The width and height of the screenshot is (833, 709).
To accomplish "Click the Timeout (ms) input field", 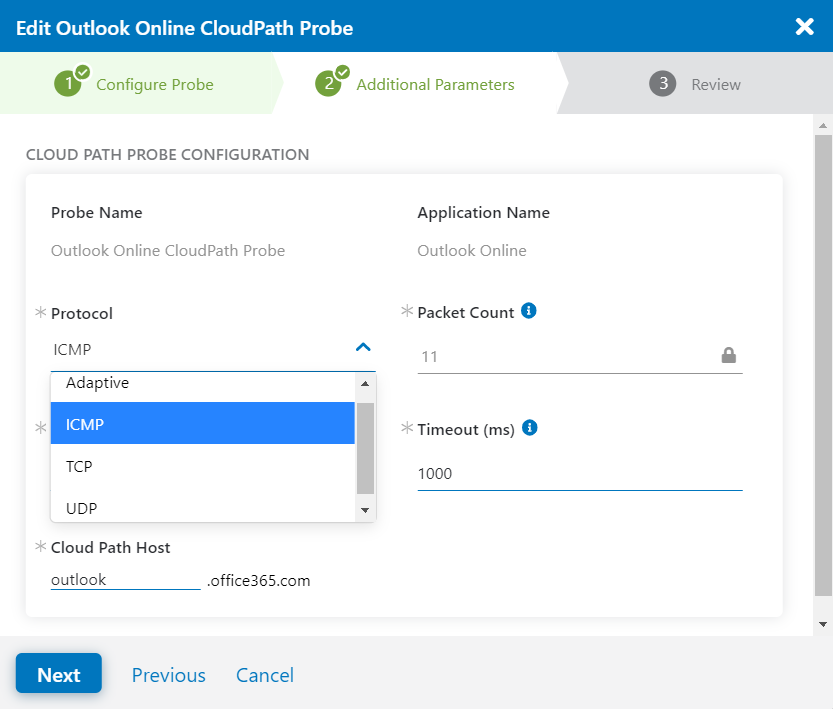I will 578,474.
